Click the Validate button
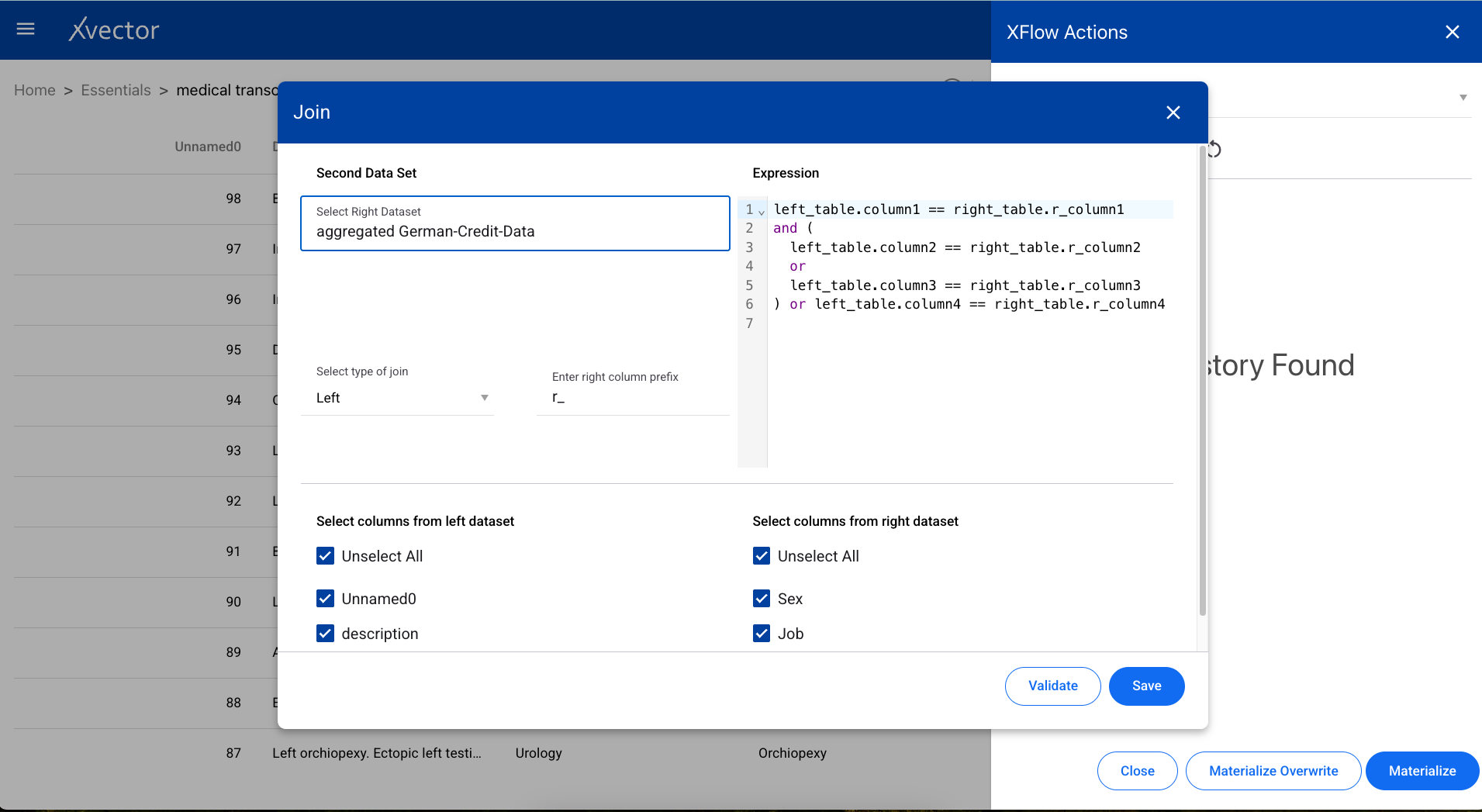The height and width of the screenshot is (812, 1482). coord(1052,686)
